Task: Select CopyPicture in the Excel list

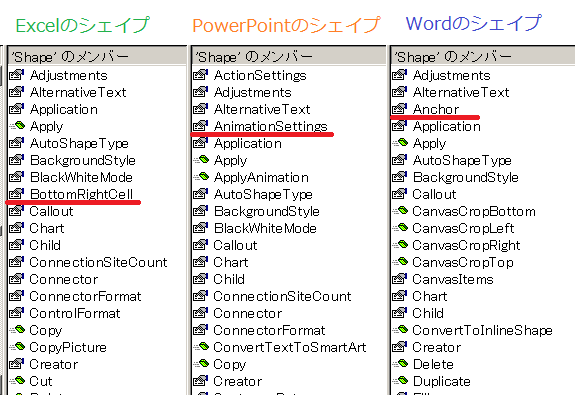Action: point(68,347)
